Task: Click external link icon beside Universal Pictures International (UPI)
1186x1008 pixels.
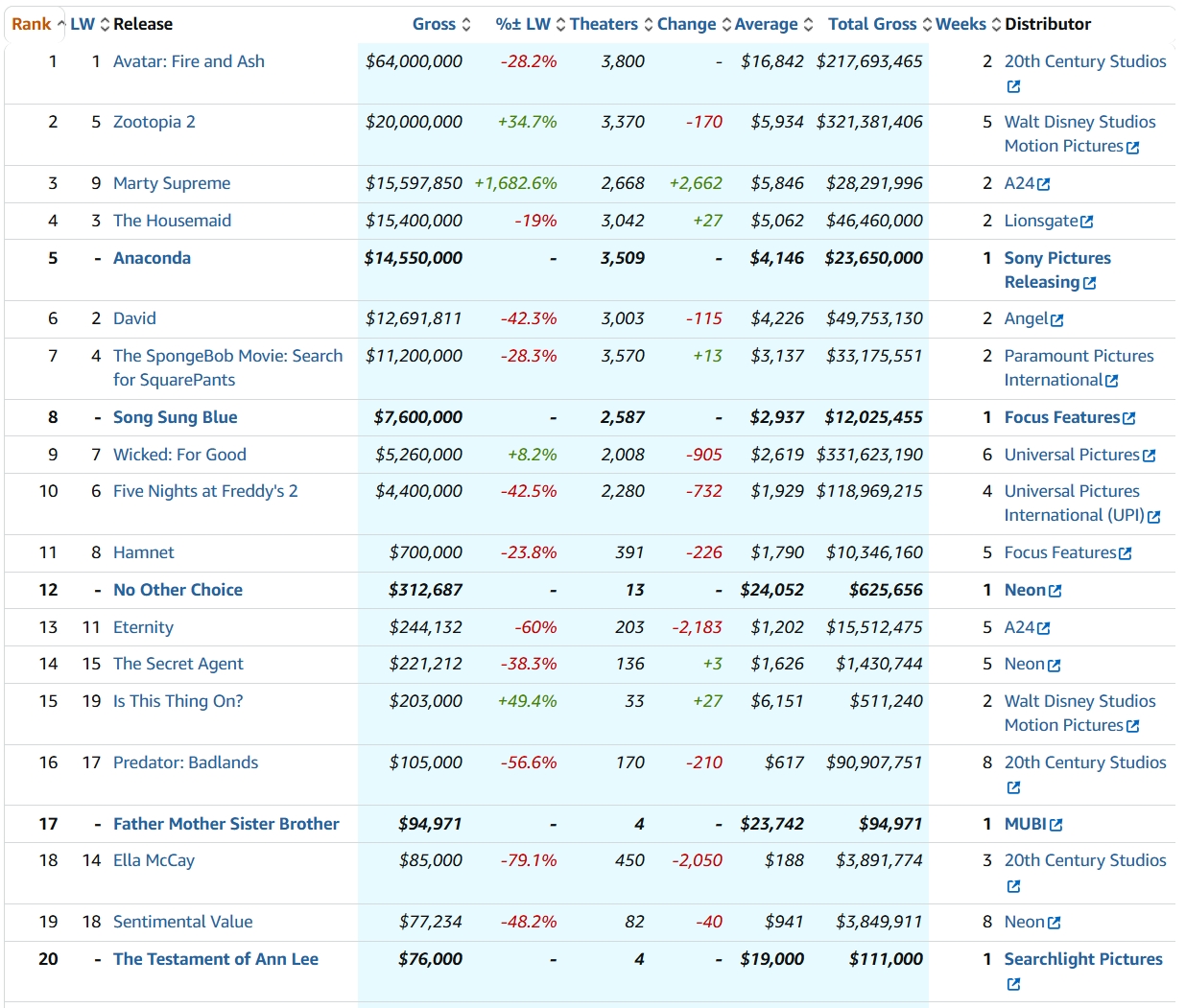Action: pyautogui.click(x=1153, y=516)
